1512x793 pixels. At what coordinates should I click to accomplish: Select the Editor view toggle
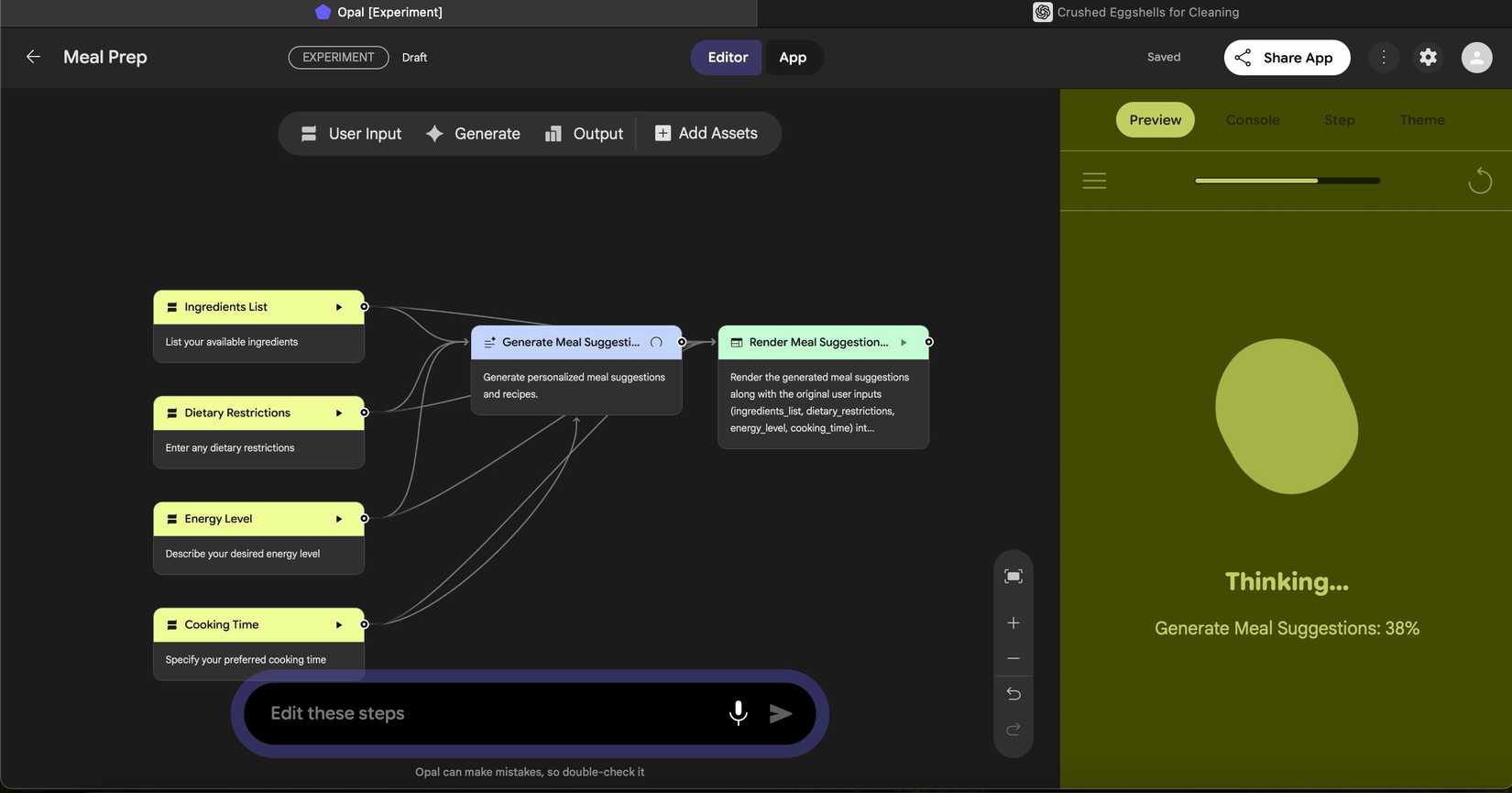[x=728, y=57]
